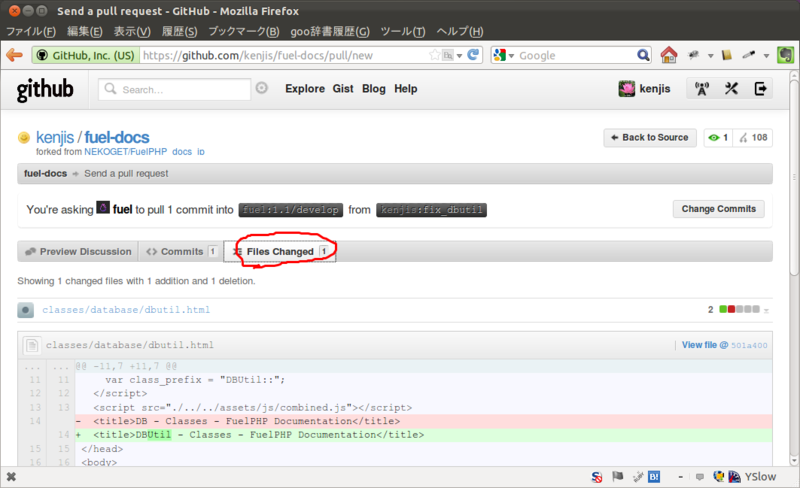Open account settings wrench icon
800x488 pixels.
(731, 89)
